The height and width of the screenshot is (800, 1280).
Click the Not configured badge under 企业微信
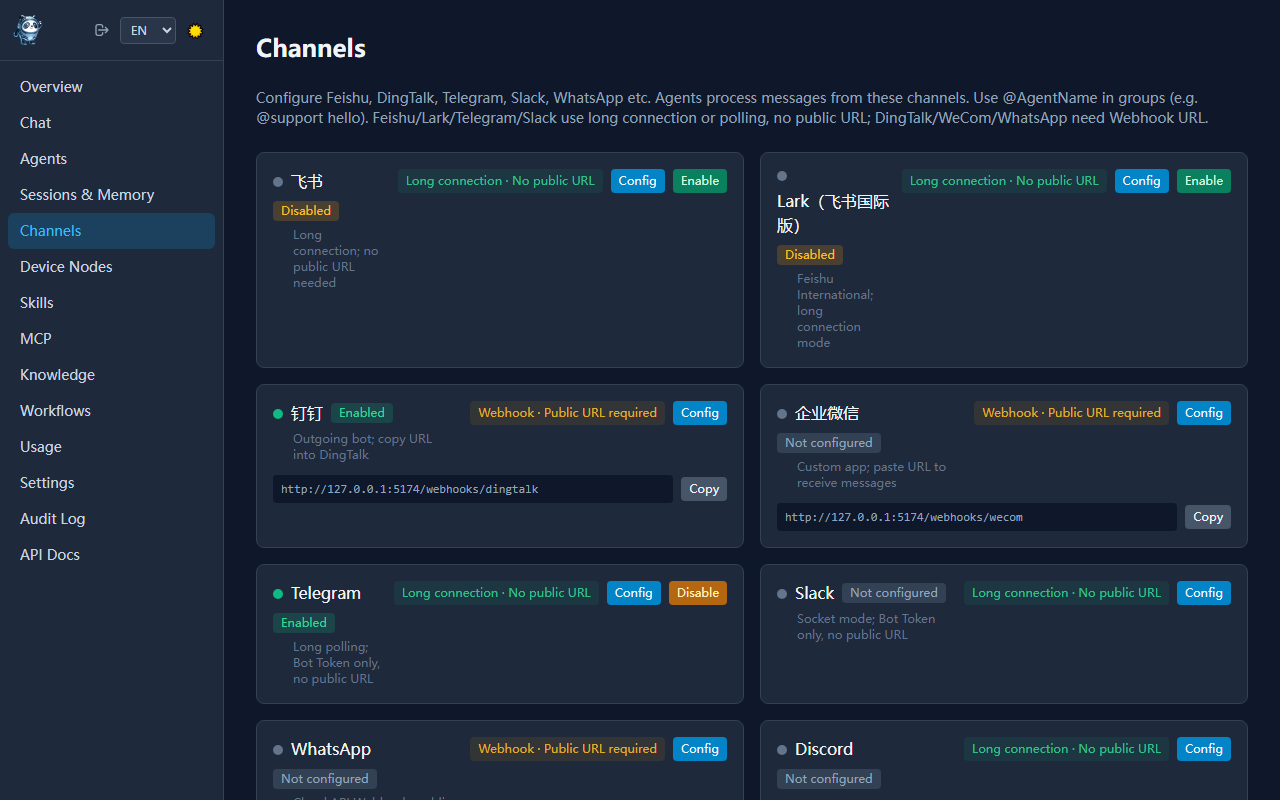click(x=829, y=443)
